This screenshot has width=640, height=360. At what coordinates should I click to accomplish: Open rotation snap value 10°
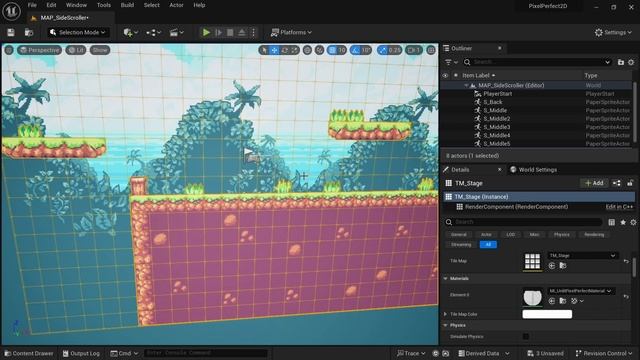tap(366, 50)
